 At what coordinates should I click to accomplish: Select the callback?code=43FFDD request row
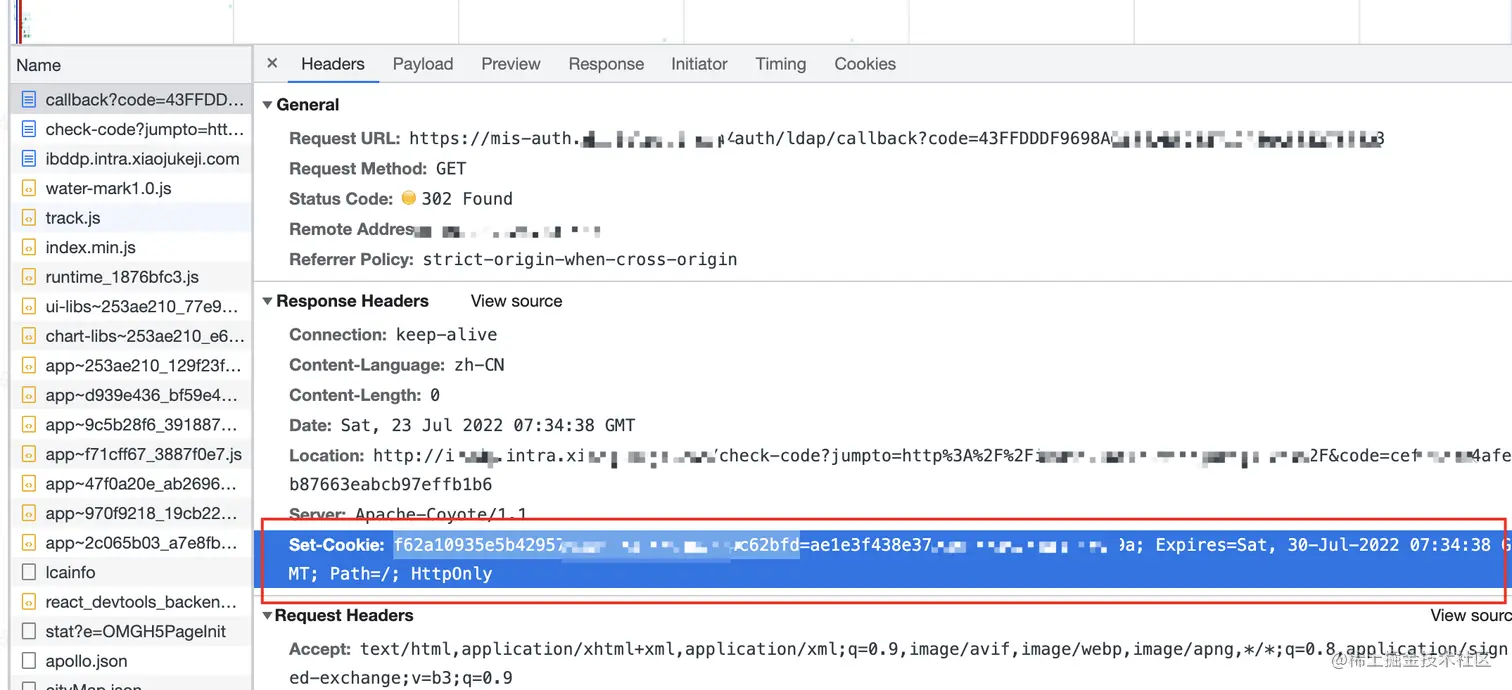[131, 100]
